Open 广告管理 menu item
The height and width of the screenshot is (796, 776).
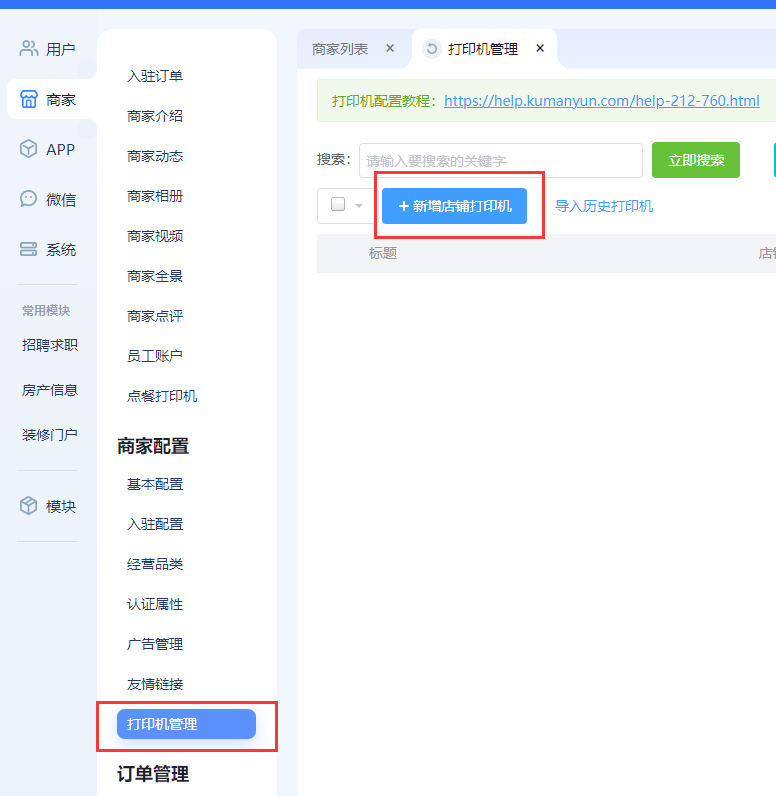pyautogui.click(x=155, y=644)
